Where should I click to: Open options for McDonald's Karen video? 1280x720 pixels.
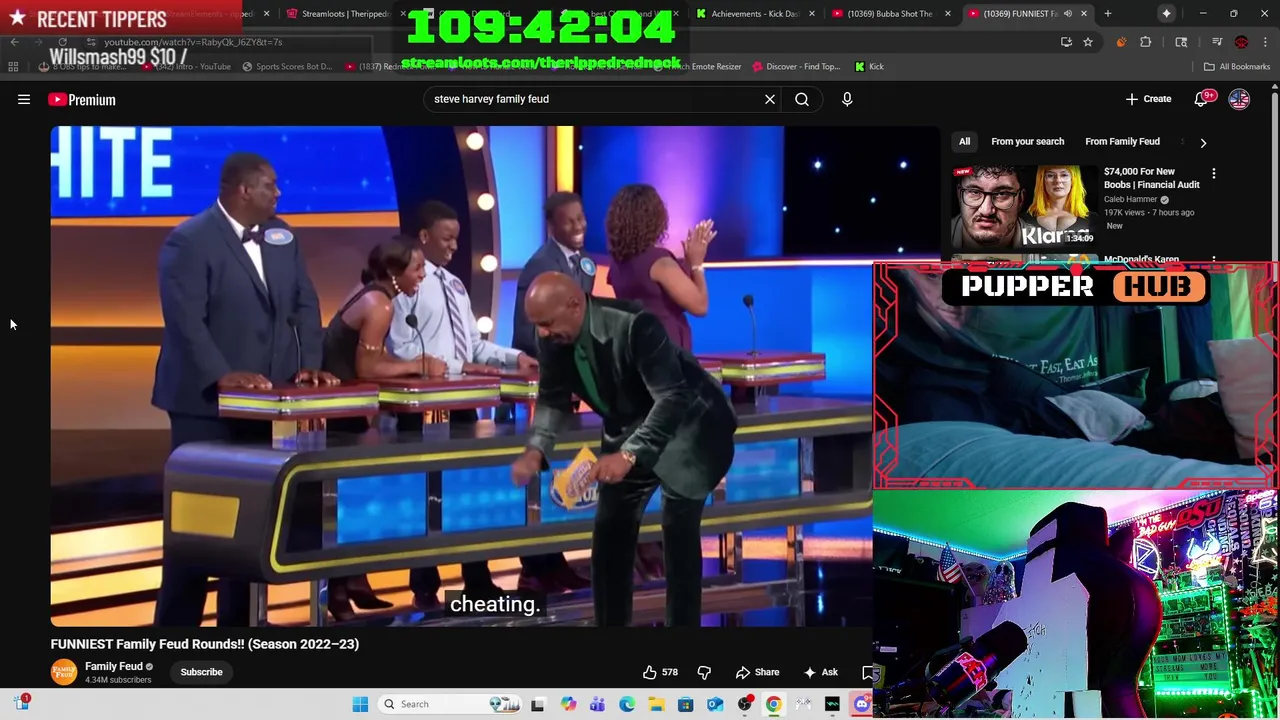click(1214, 260)
